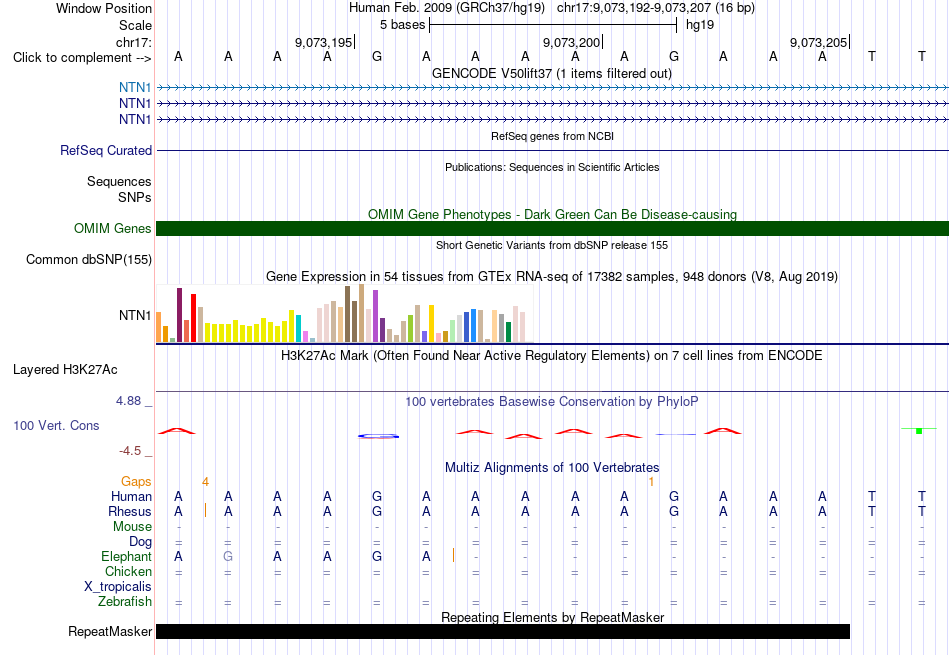Select the light-blue NTN1 transcript label

click(135, 87)
